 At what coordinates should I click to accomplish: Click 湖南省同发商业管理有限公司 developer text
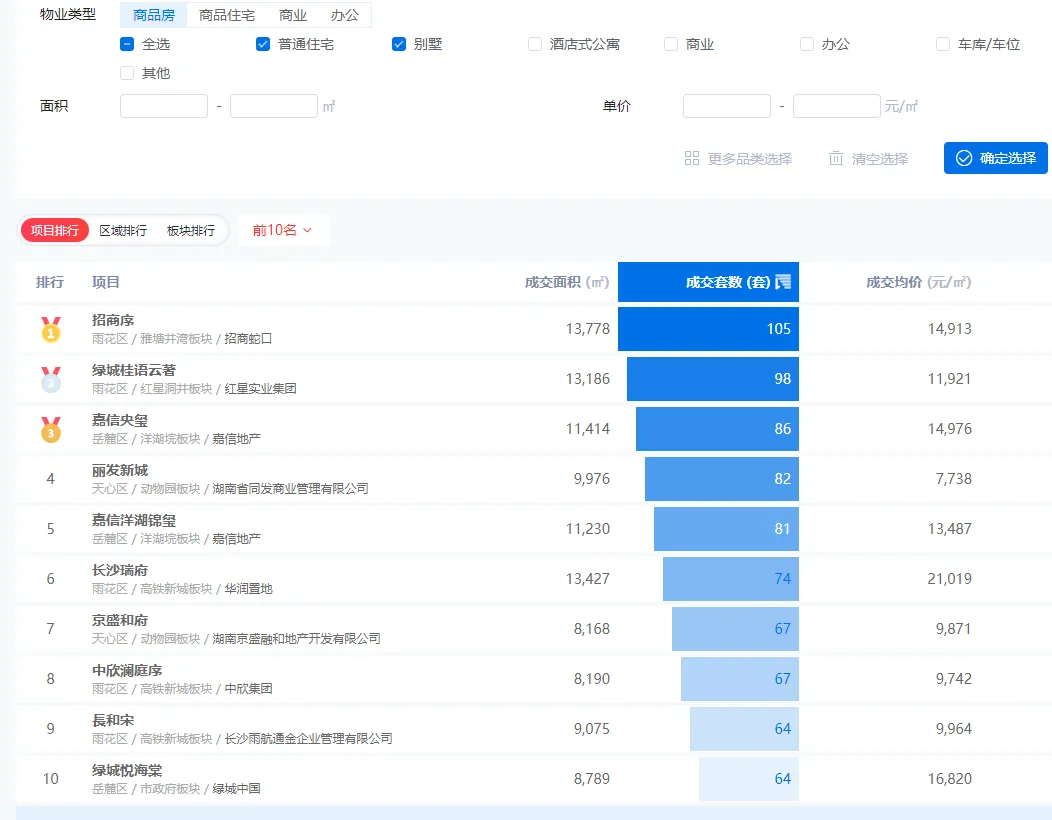click(291, 489)
